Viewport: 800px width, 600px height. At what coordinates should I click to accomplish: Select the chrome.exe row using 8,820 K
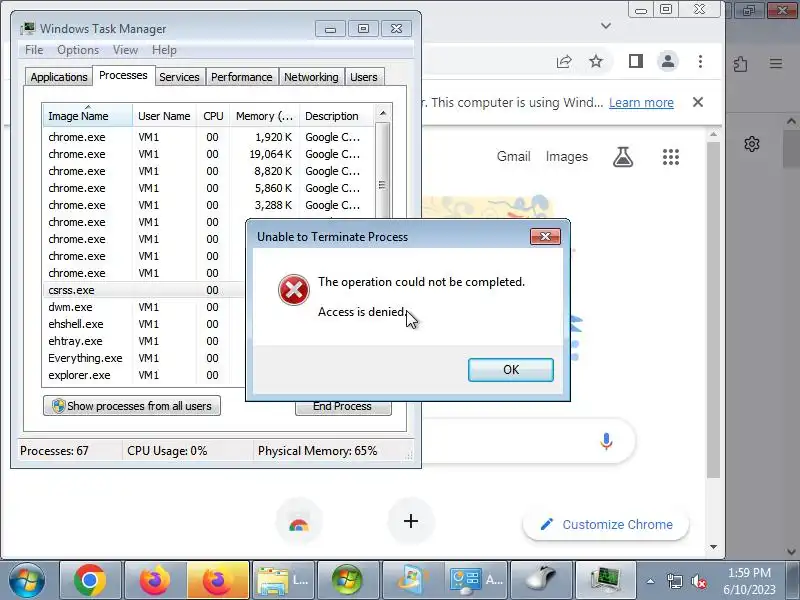coord(209,171)
